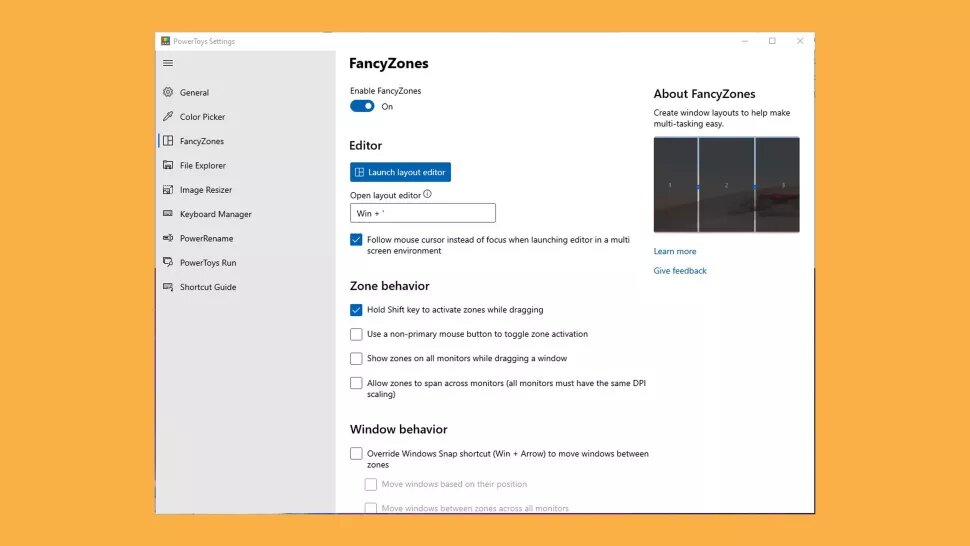Screen dimensions: 970x546
Task: Select the Color Picker eyedropper icon
Action: point(168,117)
